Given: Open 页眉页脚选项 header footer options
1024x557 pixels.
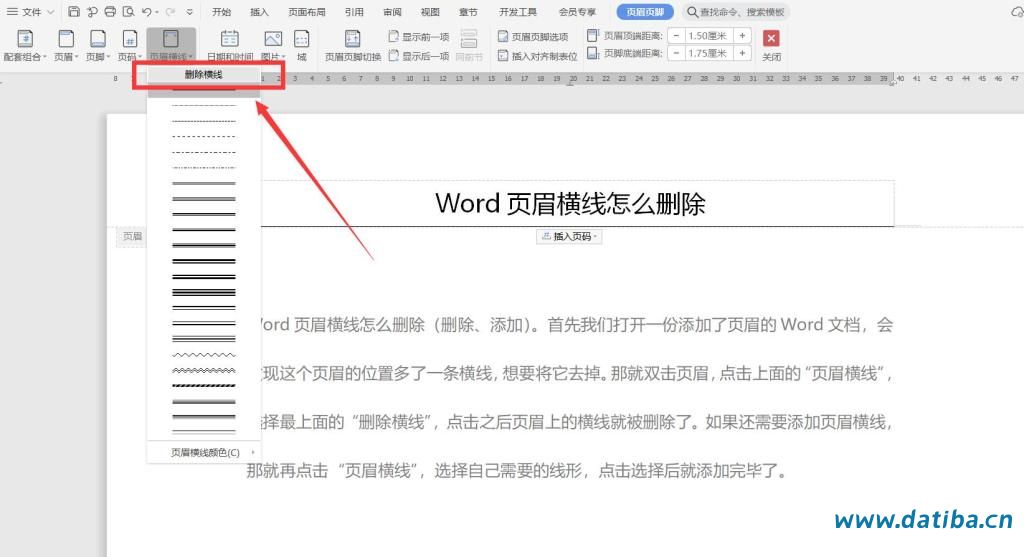Looking at the screenshot, I should tap(533, 37).
